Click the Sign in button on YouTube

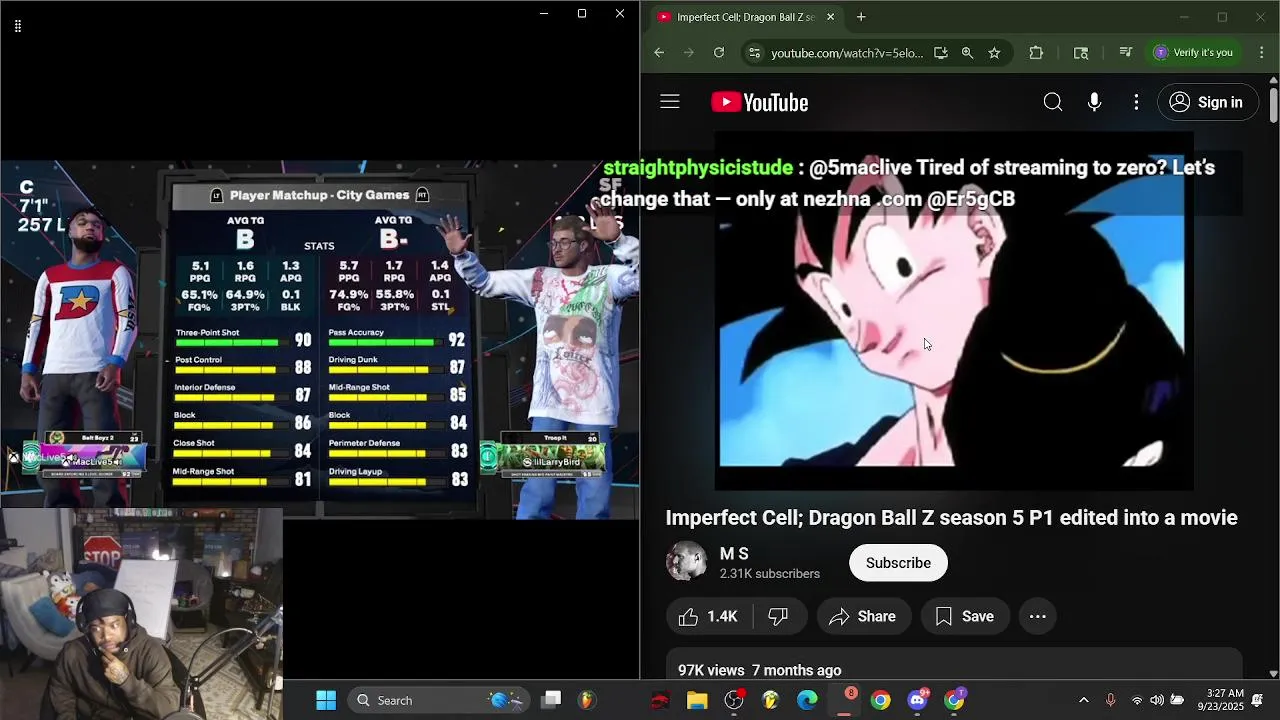click(x=1207, y=102)
